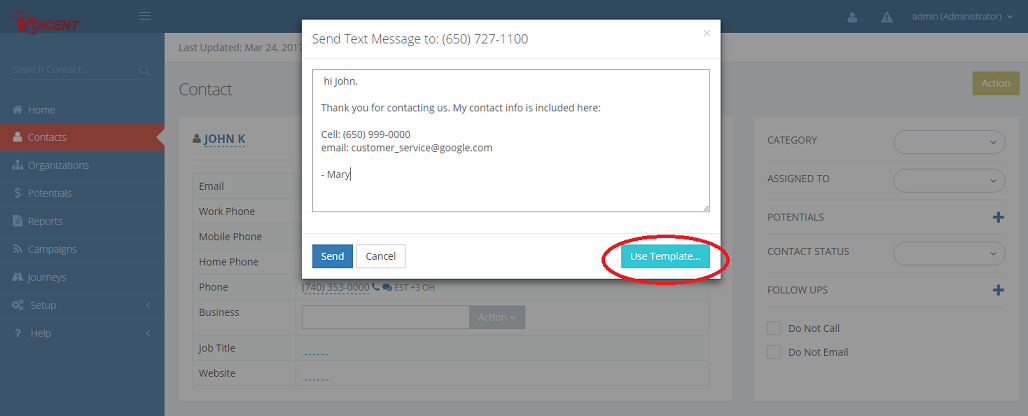Click the user profile icon in top bar
The width and height of the screenshot is (1028, 416).
point(853,17)
